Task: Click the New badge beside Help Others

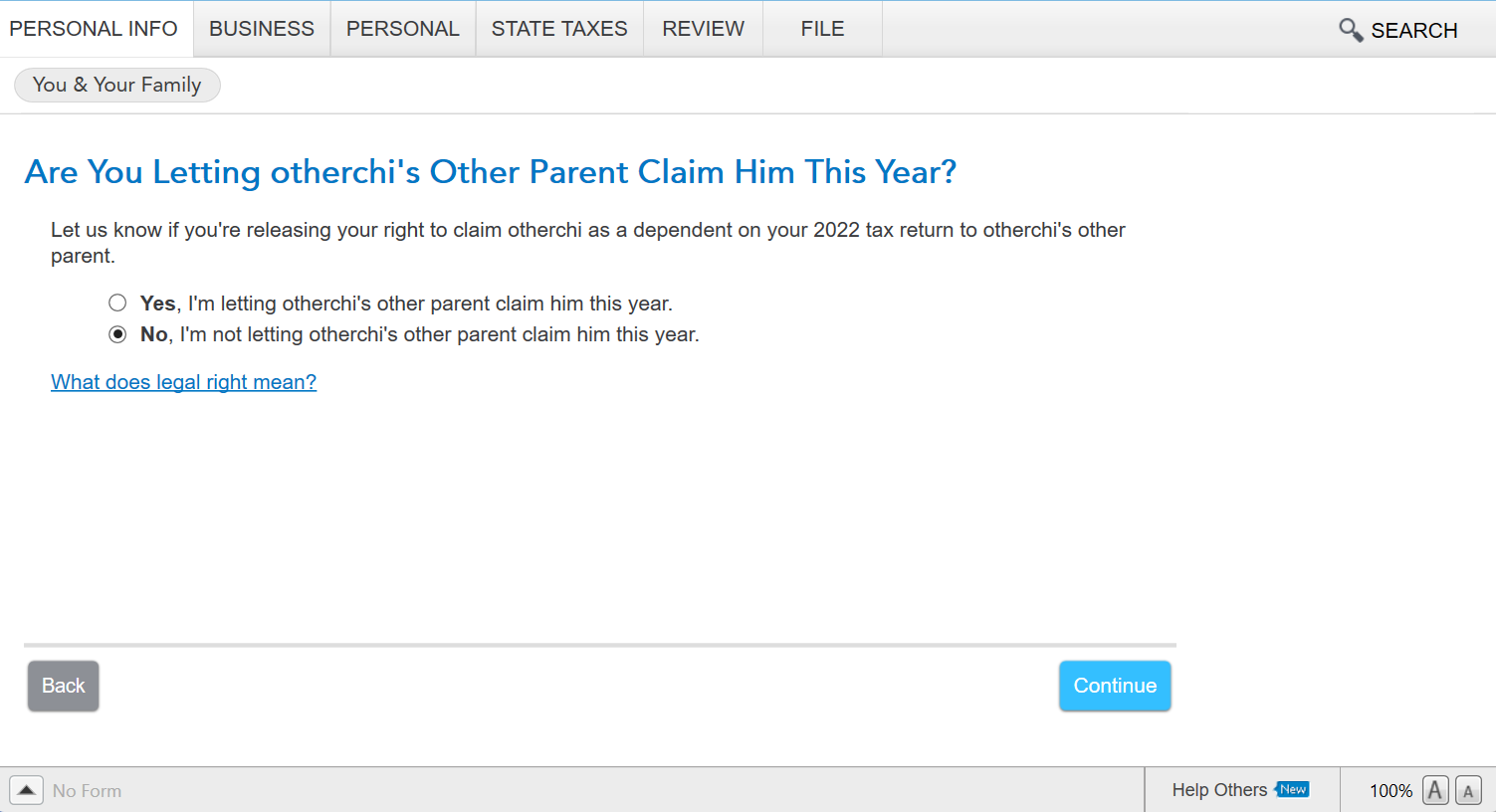Action: click(1292, 789)
